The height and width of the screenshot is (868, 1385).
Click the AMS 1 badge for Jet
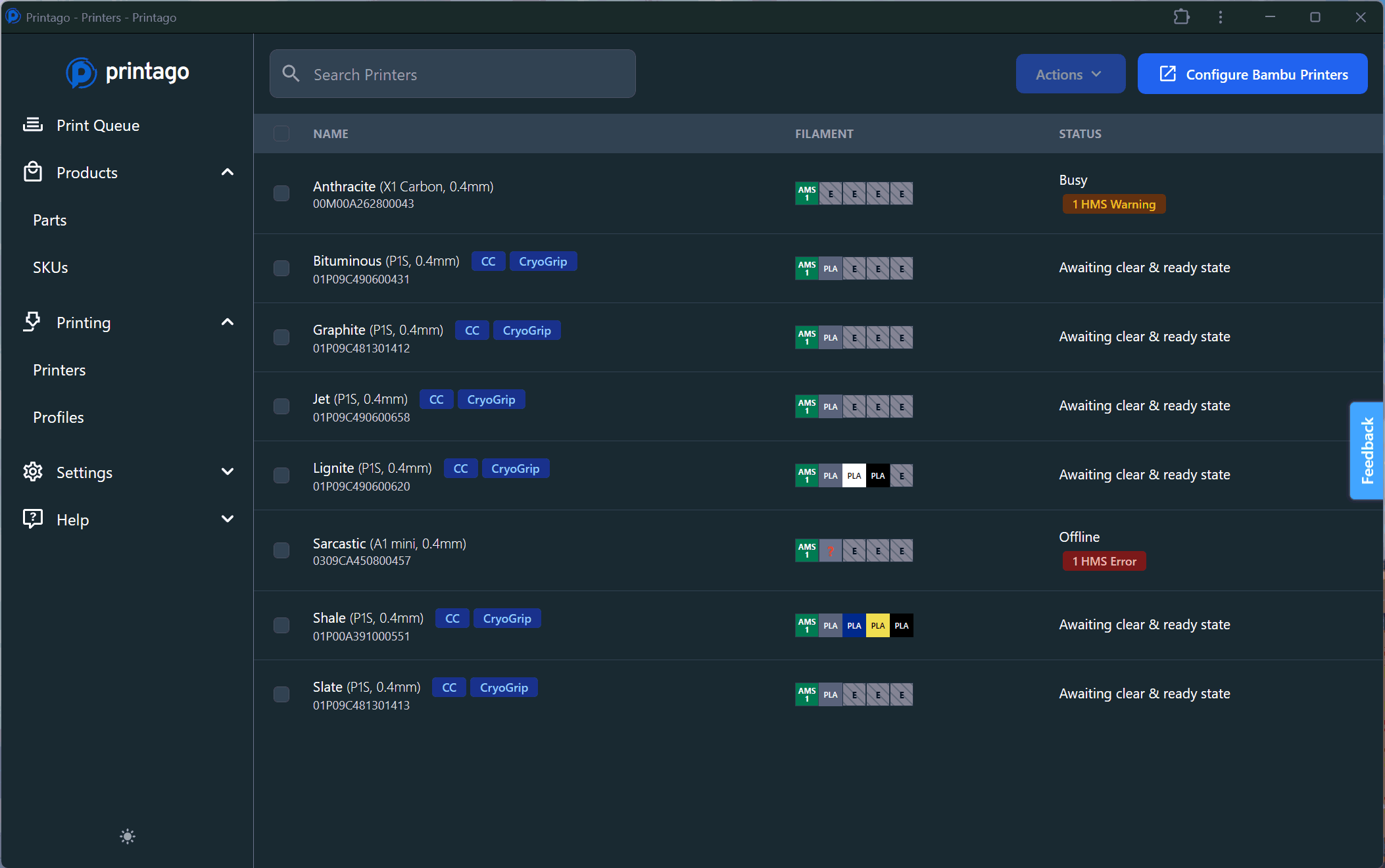click(x=807, y=406)
